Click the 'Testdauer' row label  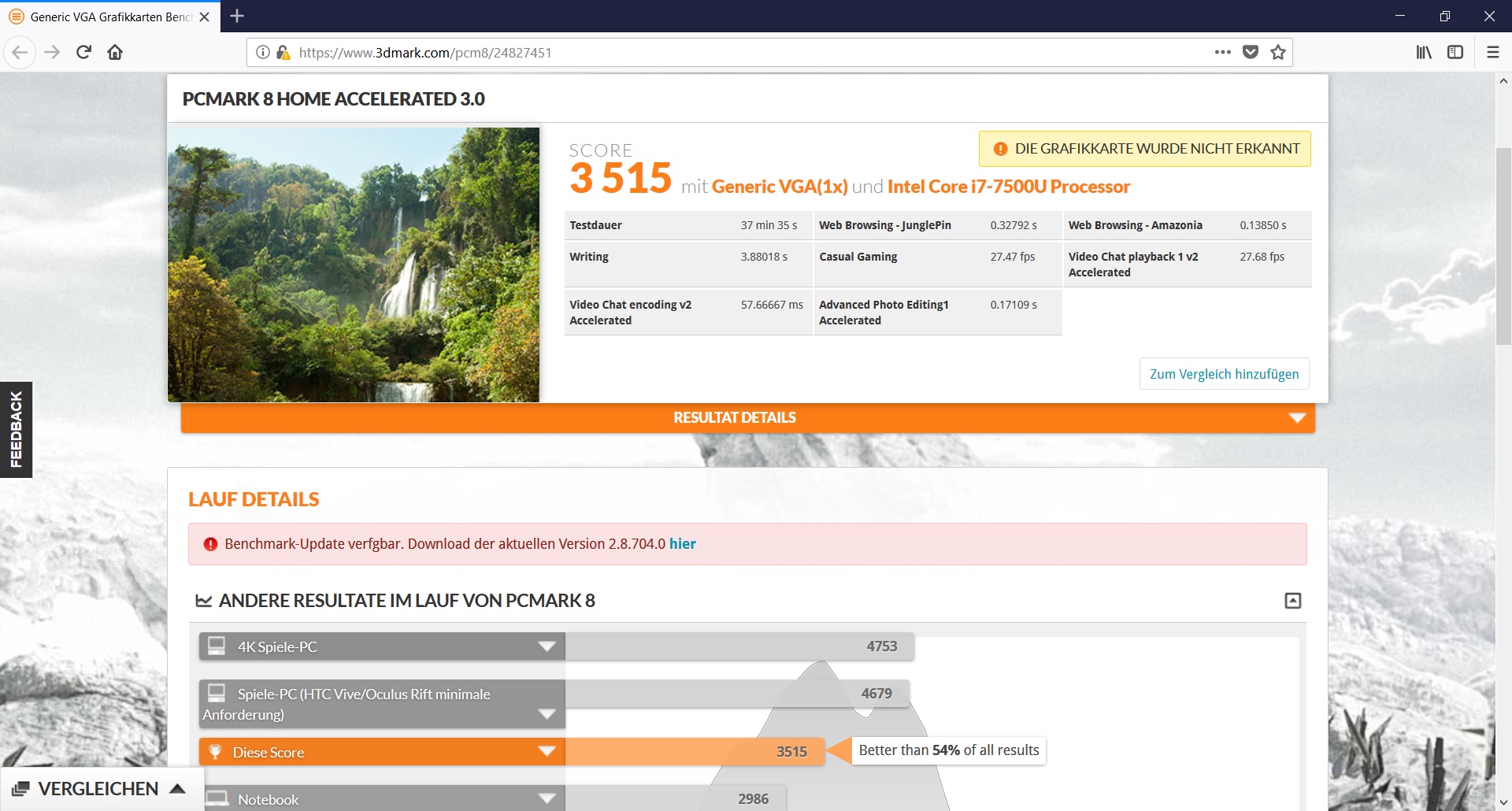click(595, 225)
